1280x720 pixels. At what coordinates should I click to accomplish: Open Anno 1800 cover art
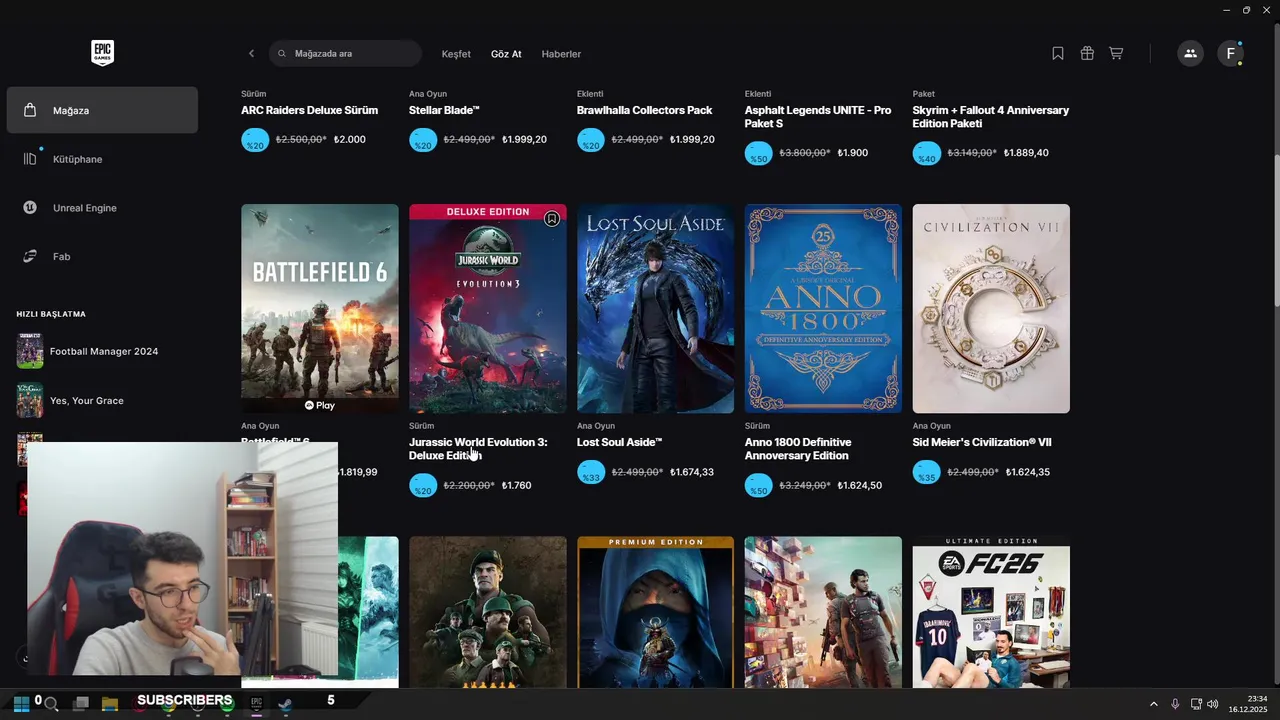pyautogui.click(x=823, y=308)
